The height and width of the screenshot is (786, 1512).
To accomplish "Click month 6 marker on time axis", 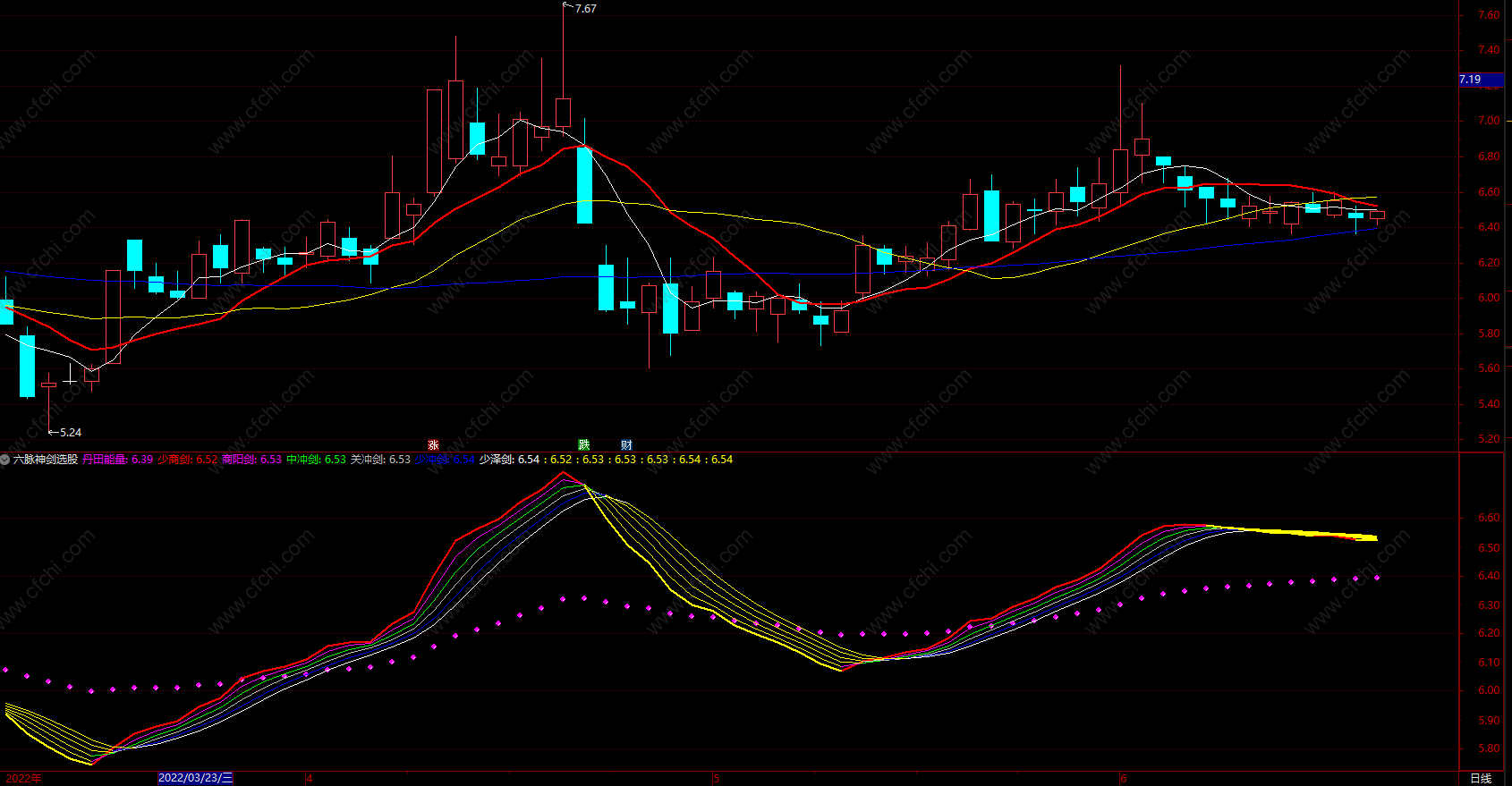I will click(x=1124, y=778).
